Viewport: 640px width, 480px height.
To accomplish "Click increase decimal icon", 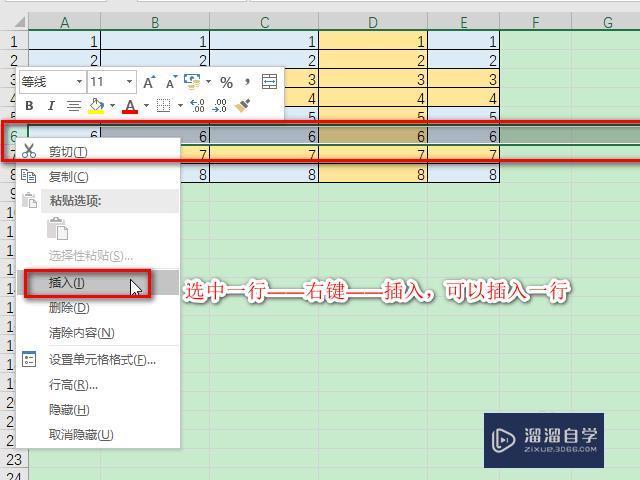I will click(x=198, y=106).
